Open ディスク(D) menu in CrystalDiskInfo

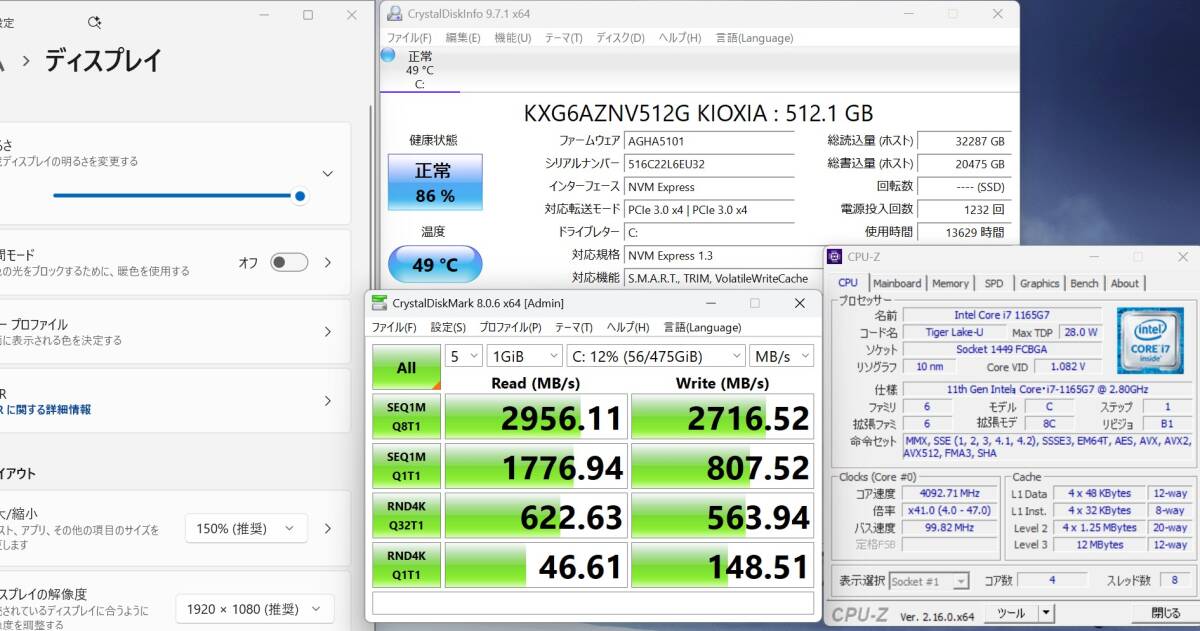click(620, 38)
